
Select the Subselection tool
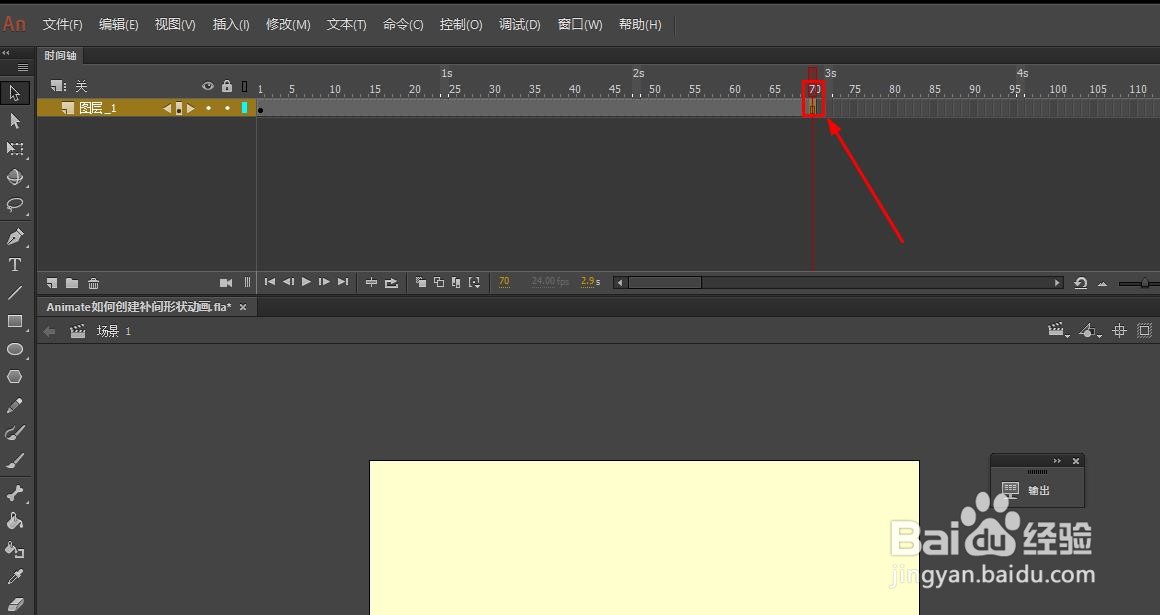pos(15,121)
